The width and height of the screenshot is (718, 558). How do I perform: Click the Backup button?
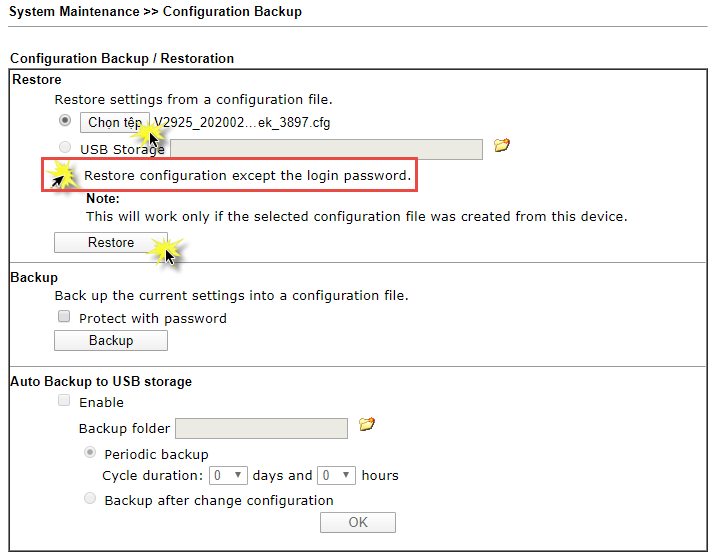point(111,341)
